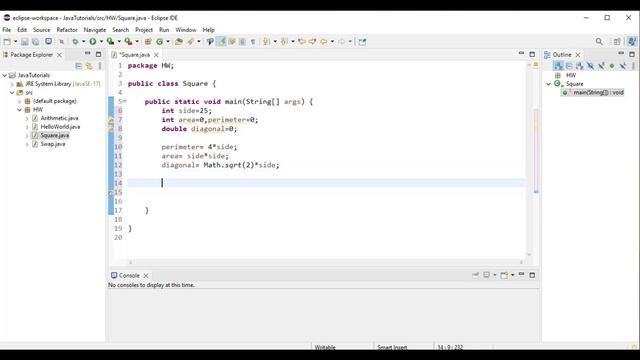Viewport: 640px width, 360px height.
Task: Collapse the HW package node
Action: click(x=20, y=110)
